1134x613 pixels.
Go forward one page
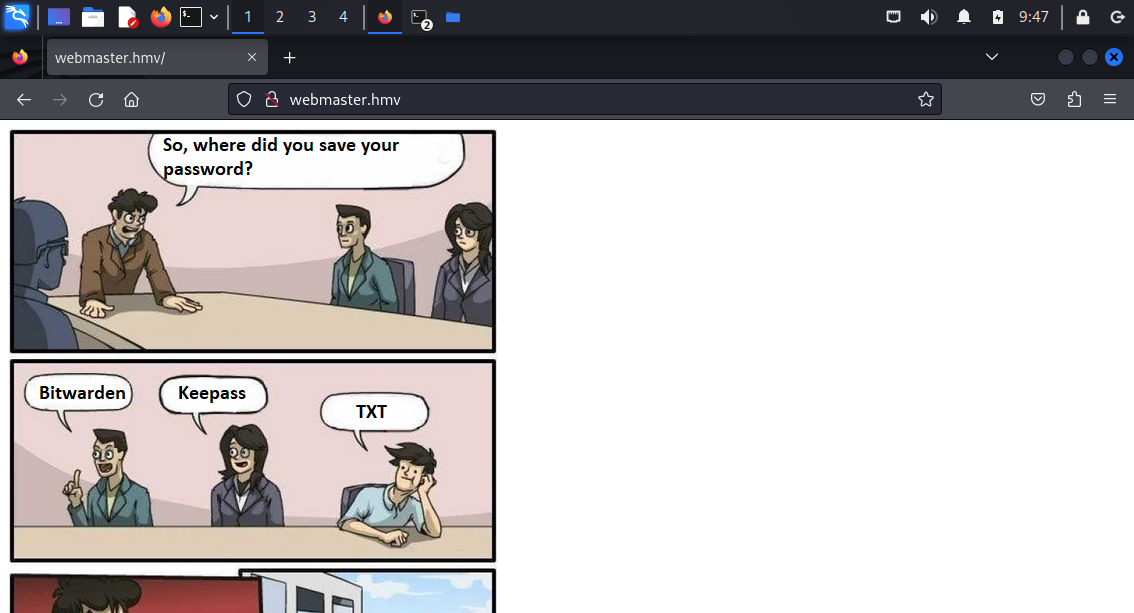click(60, 100)
